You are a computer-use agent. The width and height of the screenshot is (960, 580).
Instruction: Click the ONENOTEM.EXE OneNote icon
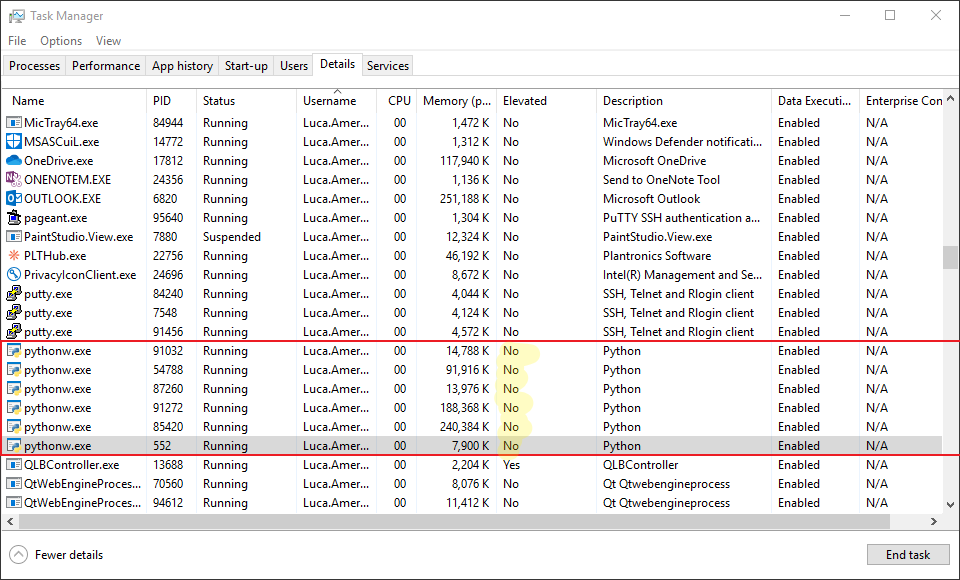point(13,179)
